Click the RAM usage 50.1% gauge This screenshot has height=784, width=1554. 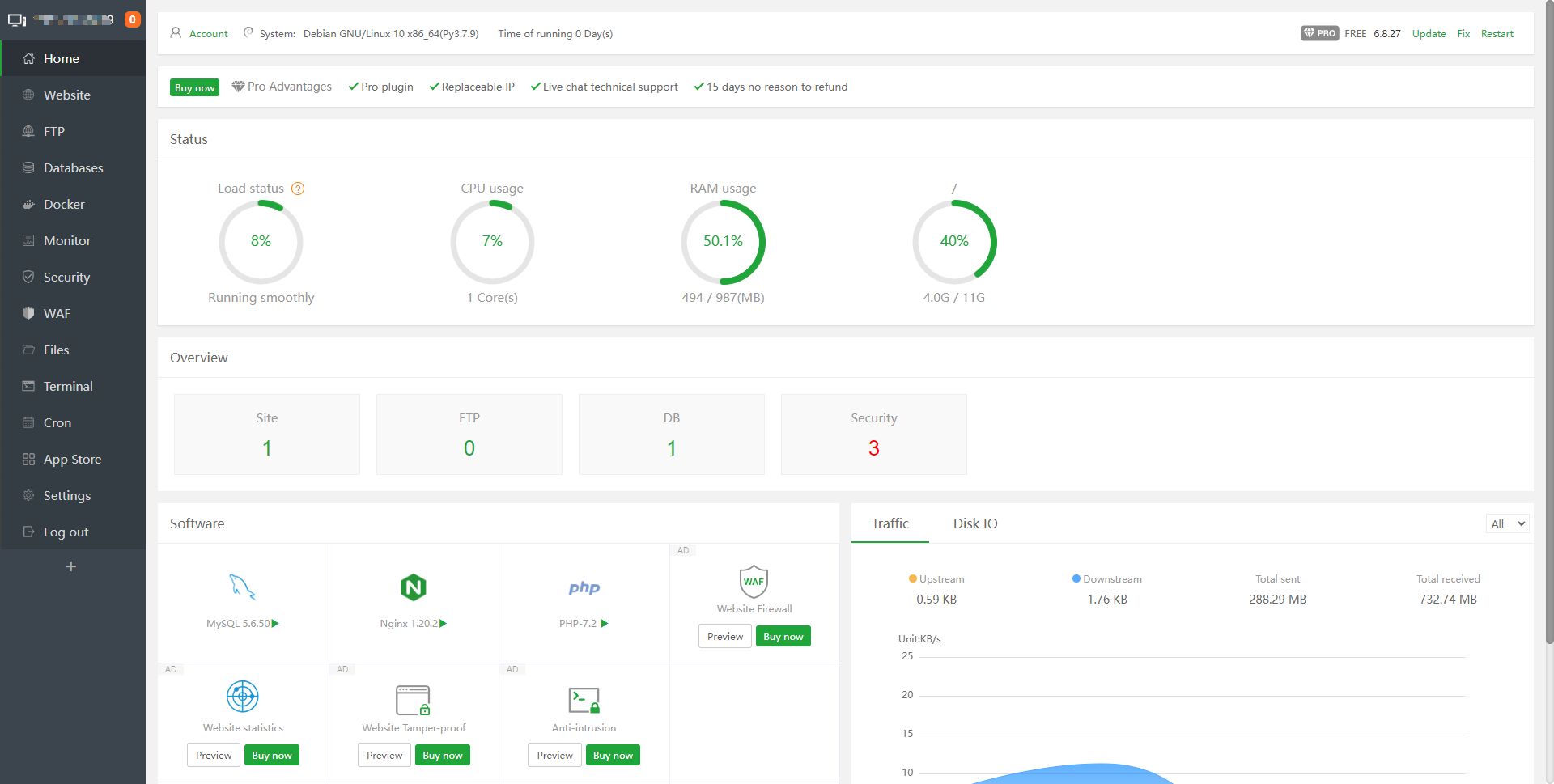[723, 242]
